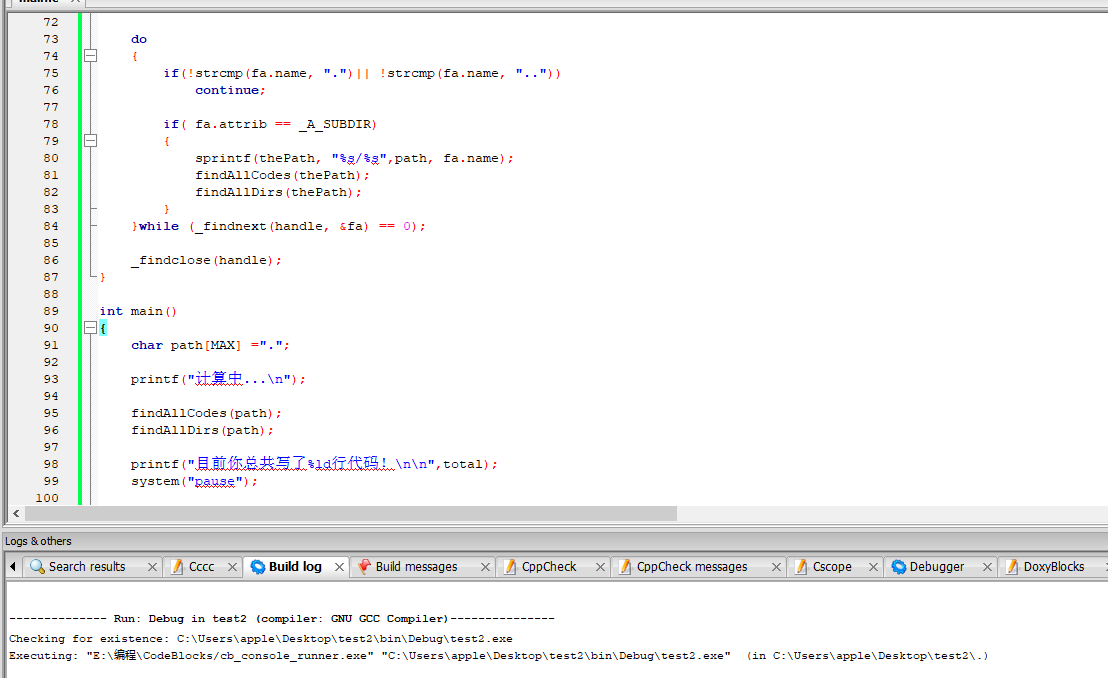Image resolution: width=1108 pixels, height=678 pixels.
Task: Click the '_A_SUBDIR' constant in the code
Action: point(334,124)
